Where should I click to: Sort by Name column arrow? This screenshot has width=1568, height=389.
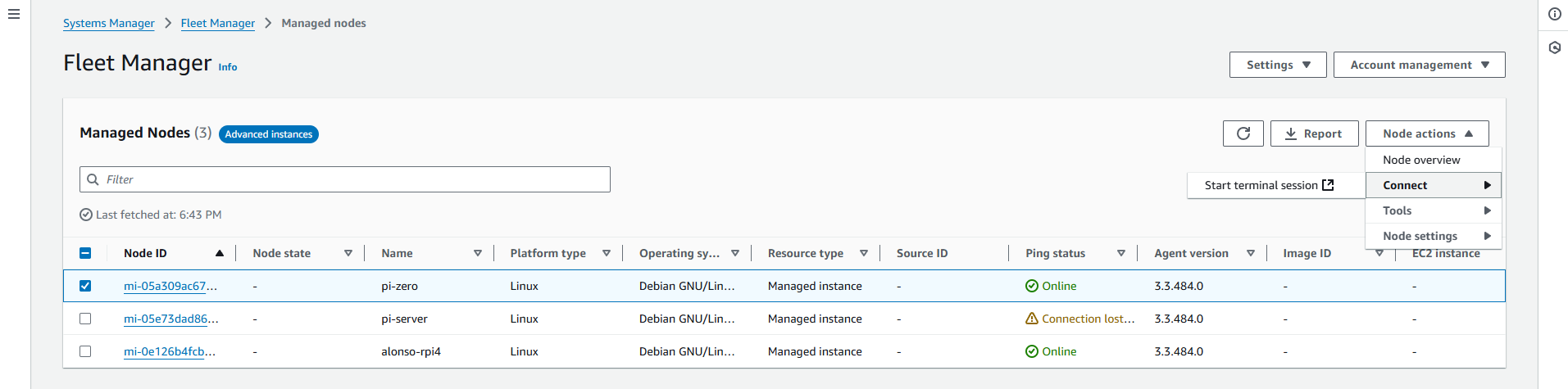[x=478, y=253]
